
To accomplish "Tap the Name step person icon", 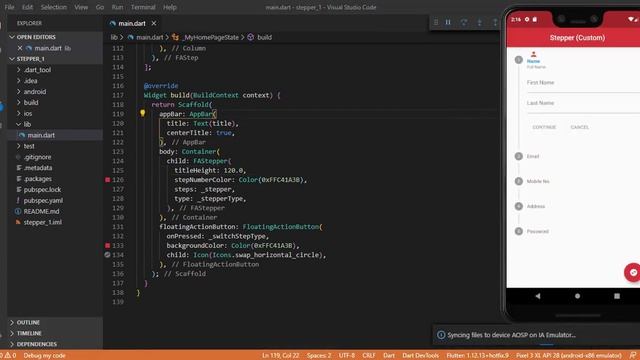I will tap(533, 54).
